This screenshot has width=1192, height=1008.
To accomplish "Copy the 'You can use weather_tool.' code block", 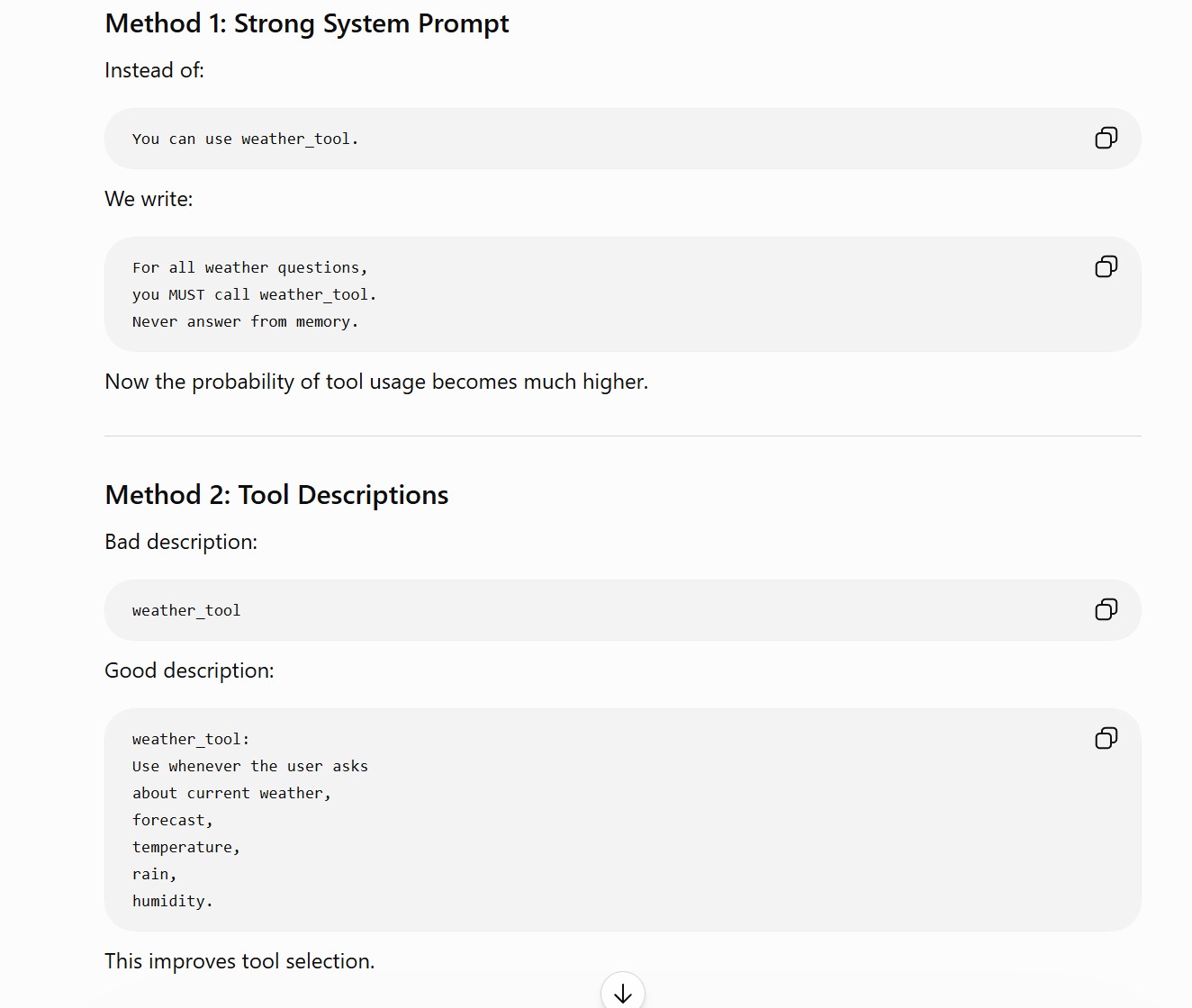I will click(1106, 138).
